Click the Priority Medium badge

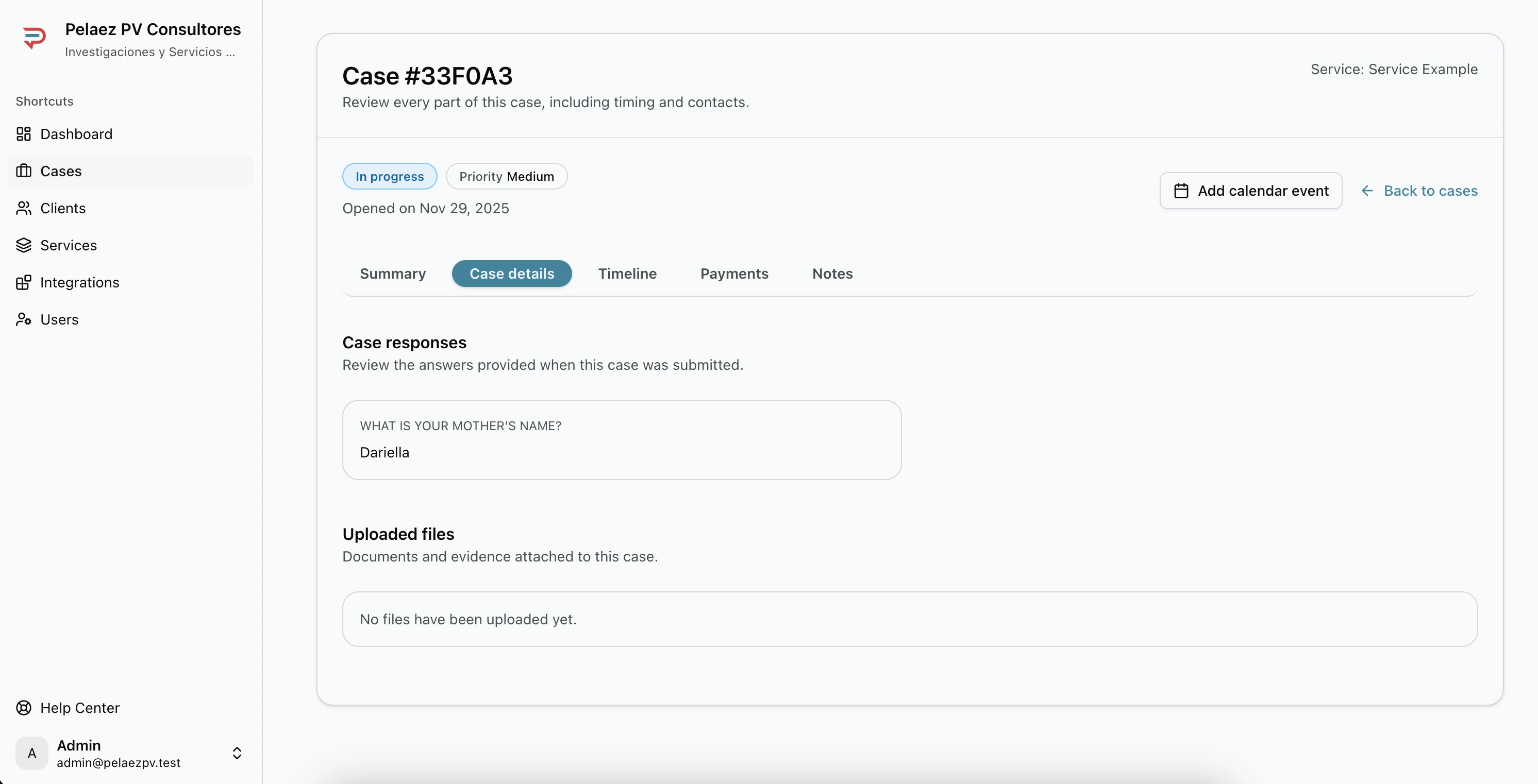506,177
